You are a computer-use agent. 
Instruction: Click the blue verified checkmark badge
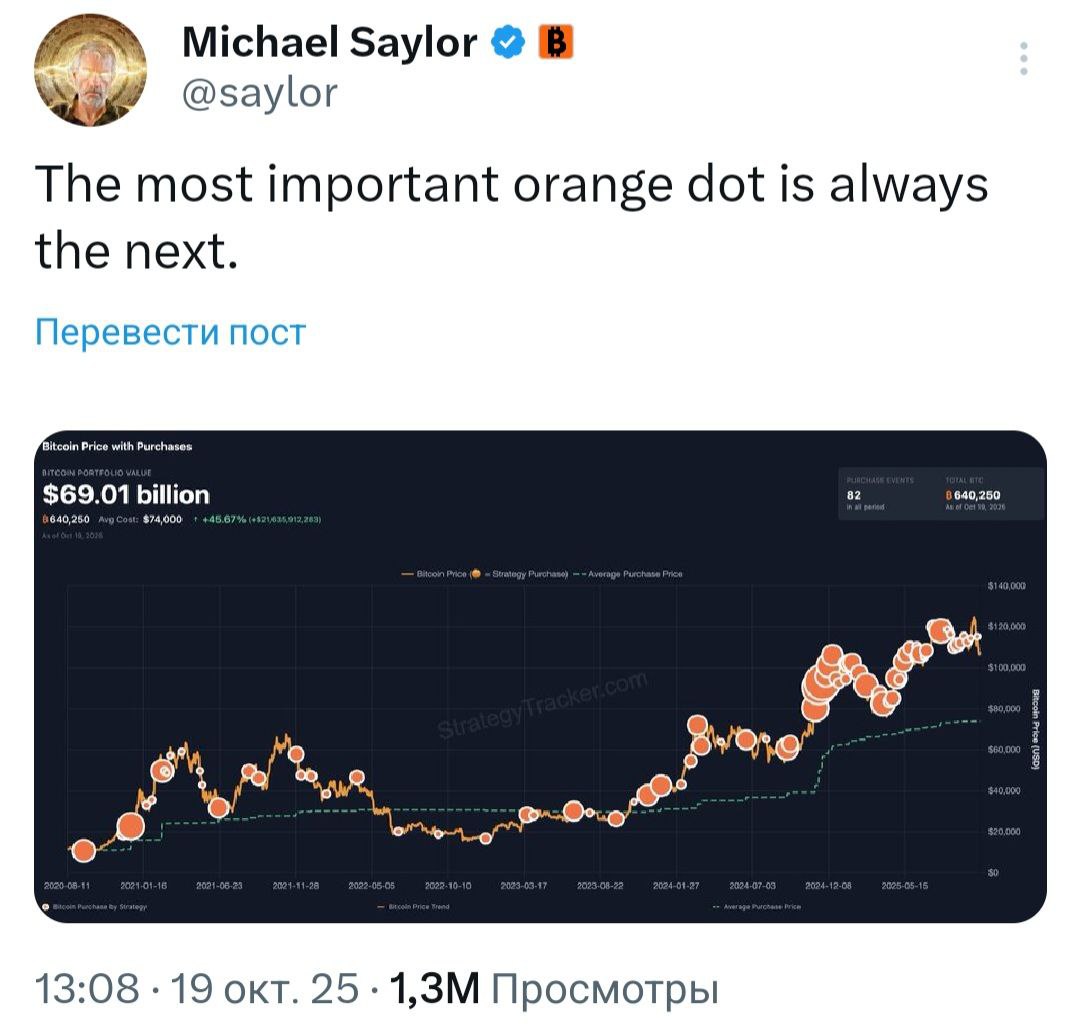click(509, 42)
